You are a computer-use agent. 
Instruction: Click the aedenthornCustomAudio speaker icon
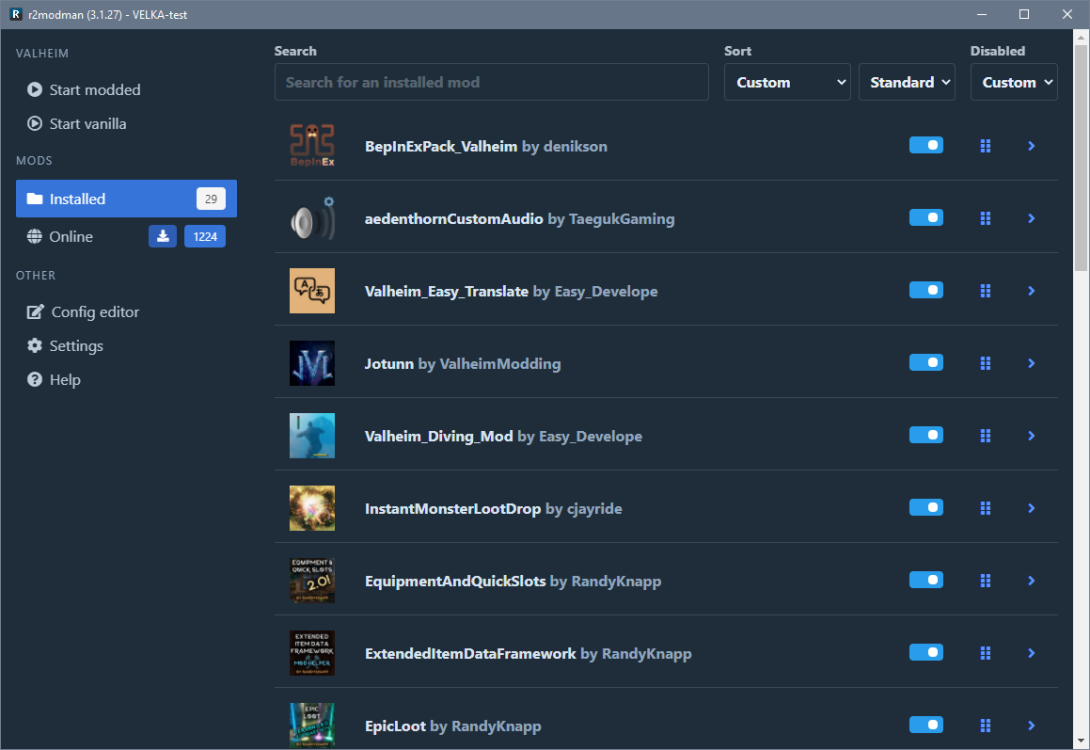[x=312, y=218]
